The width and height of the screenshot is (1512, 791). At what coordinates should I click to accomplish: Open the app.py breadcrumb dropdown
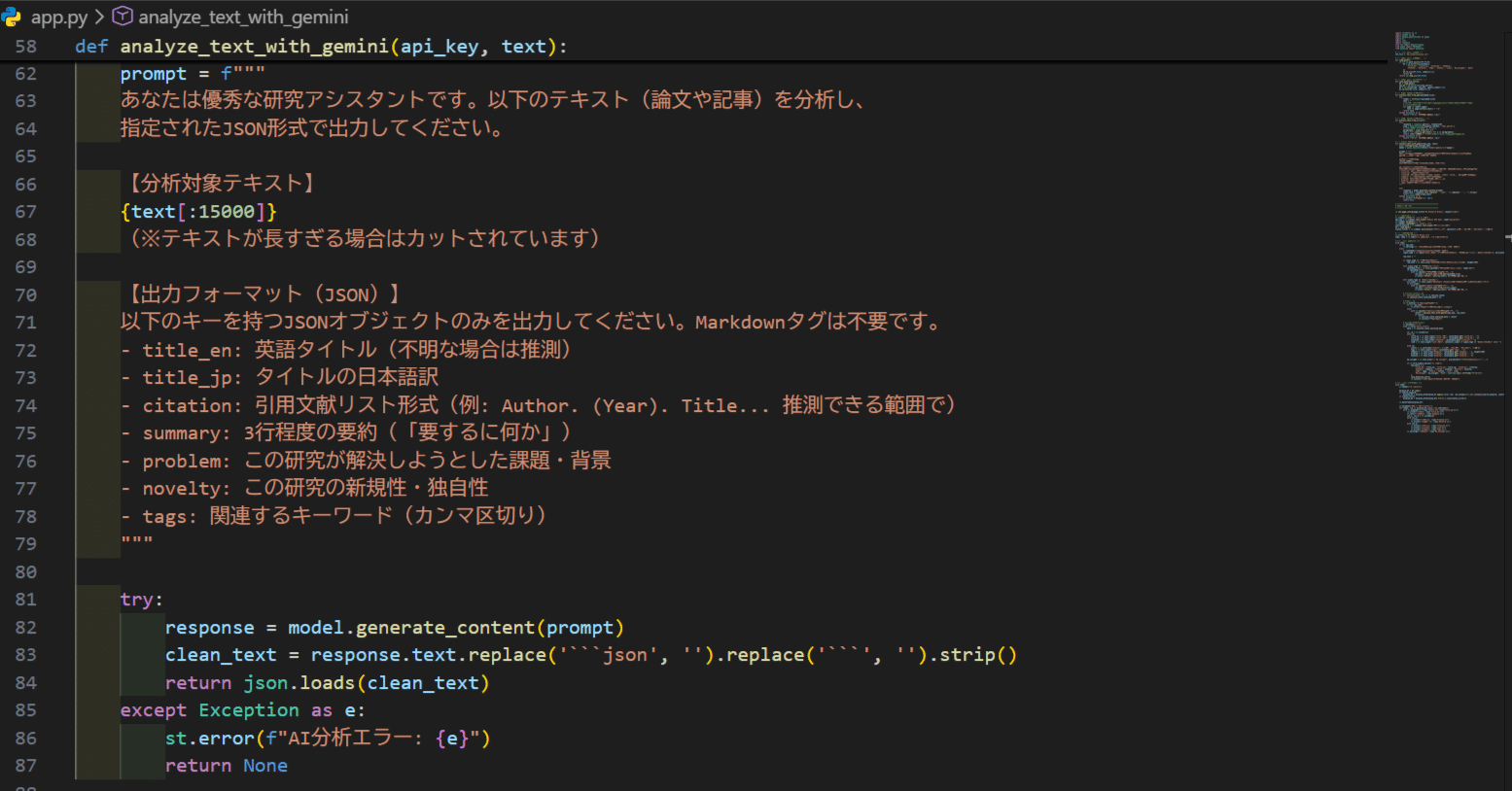point(60,16)
